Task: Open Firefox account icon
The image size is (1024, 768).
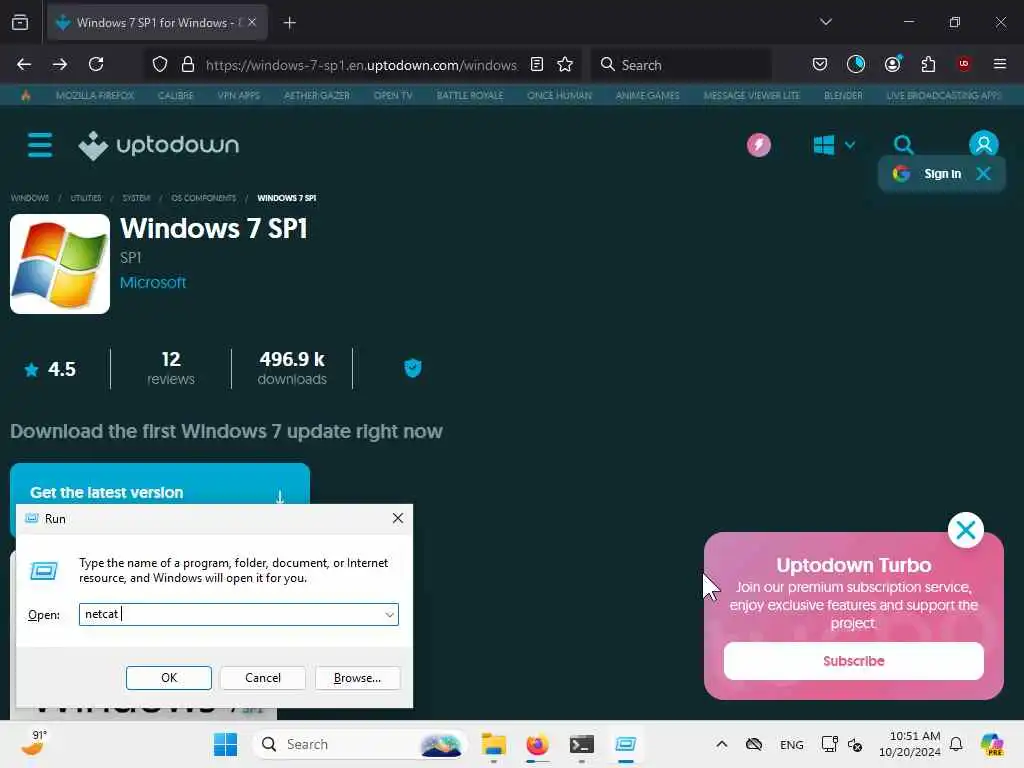Action: pos(892,64)
